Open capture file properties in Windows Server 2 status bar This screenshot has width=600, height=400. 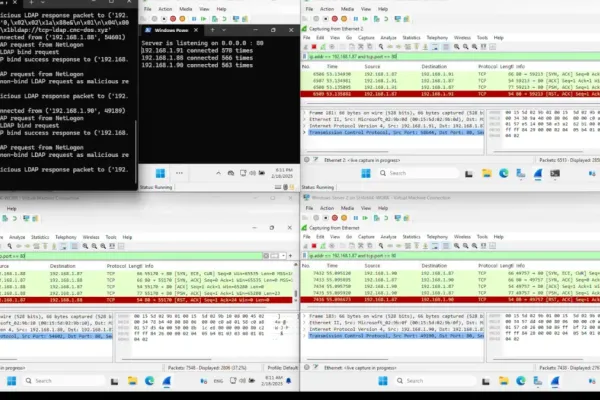(x=316, y=367)
